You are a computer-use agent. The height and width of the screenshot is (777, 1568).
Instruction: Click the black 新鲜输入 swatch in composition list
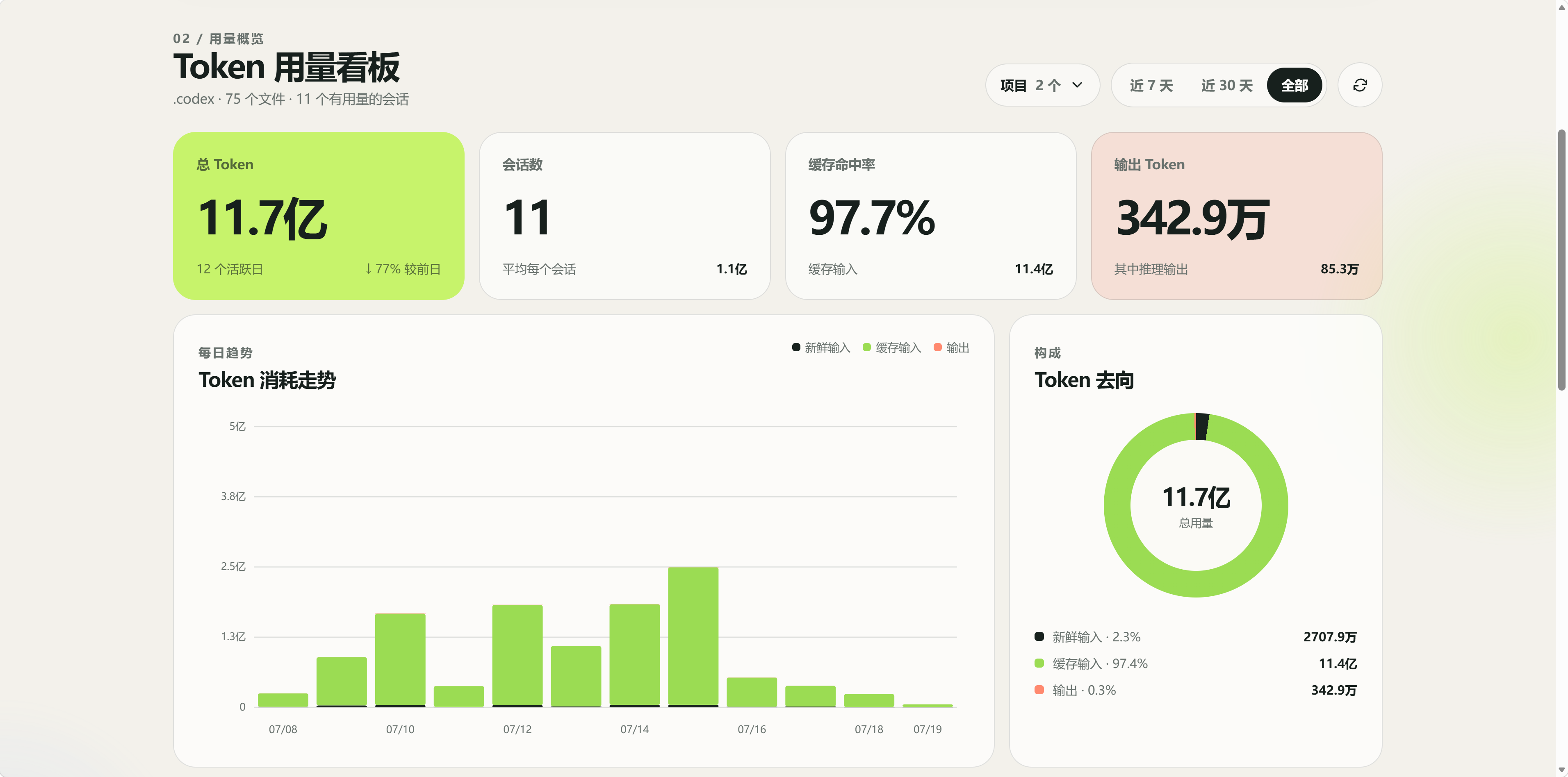tap(1039, 636)
